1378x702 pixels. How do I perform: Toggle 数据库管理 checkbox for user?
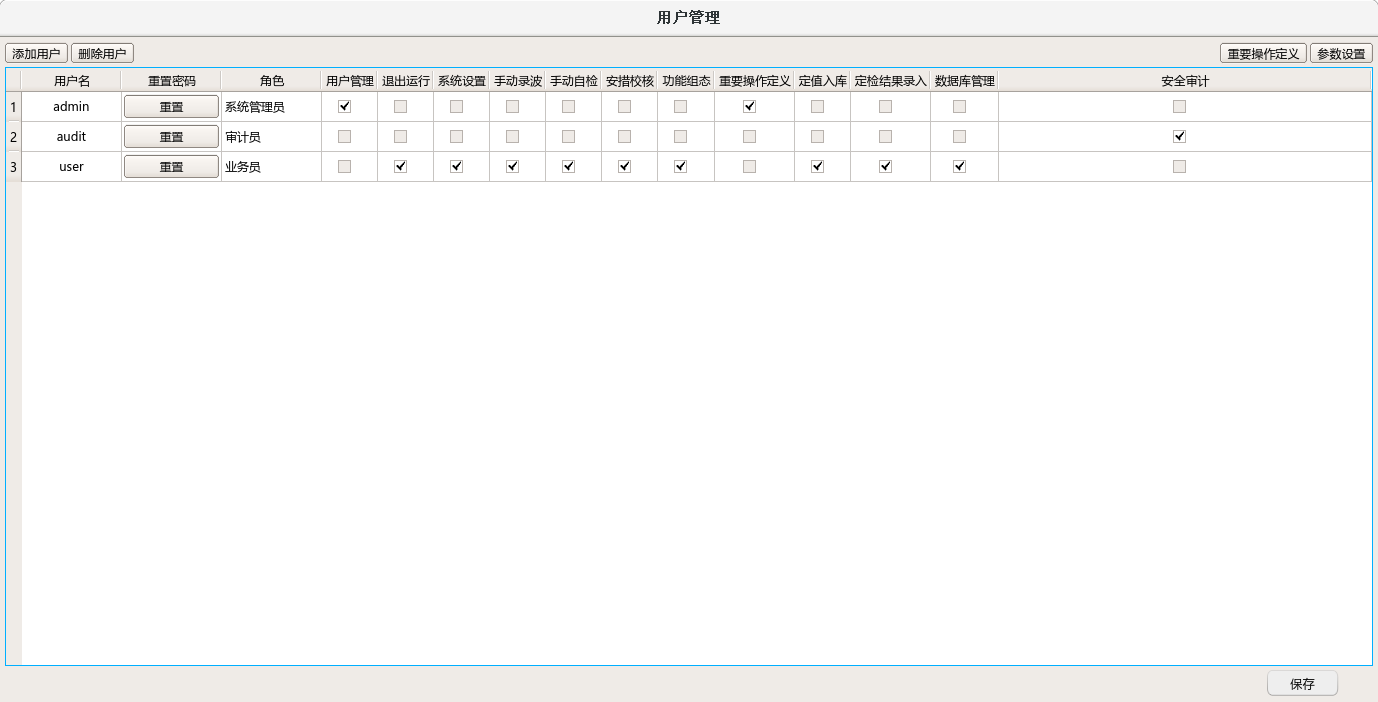(960, 167)
